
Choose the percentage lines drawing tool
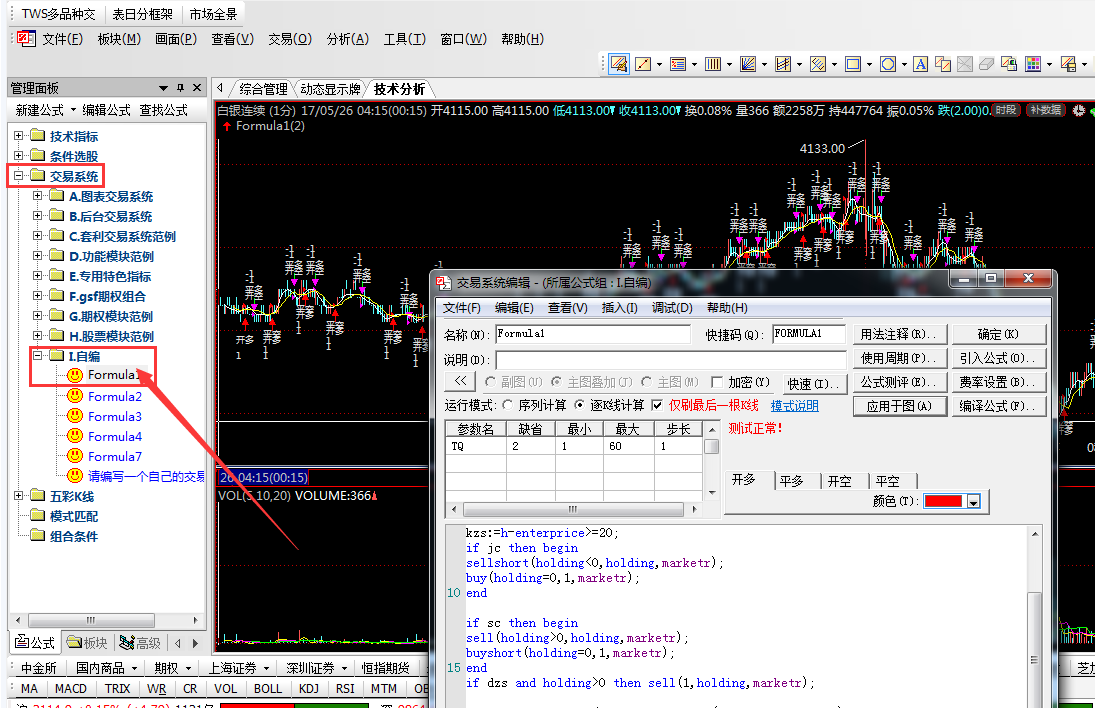pos(678,64)
